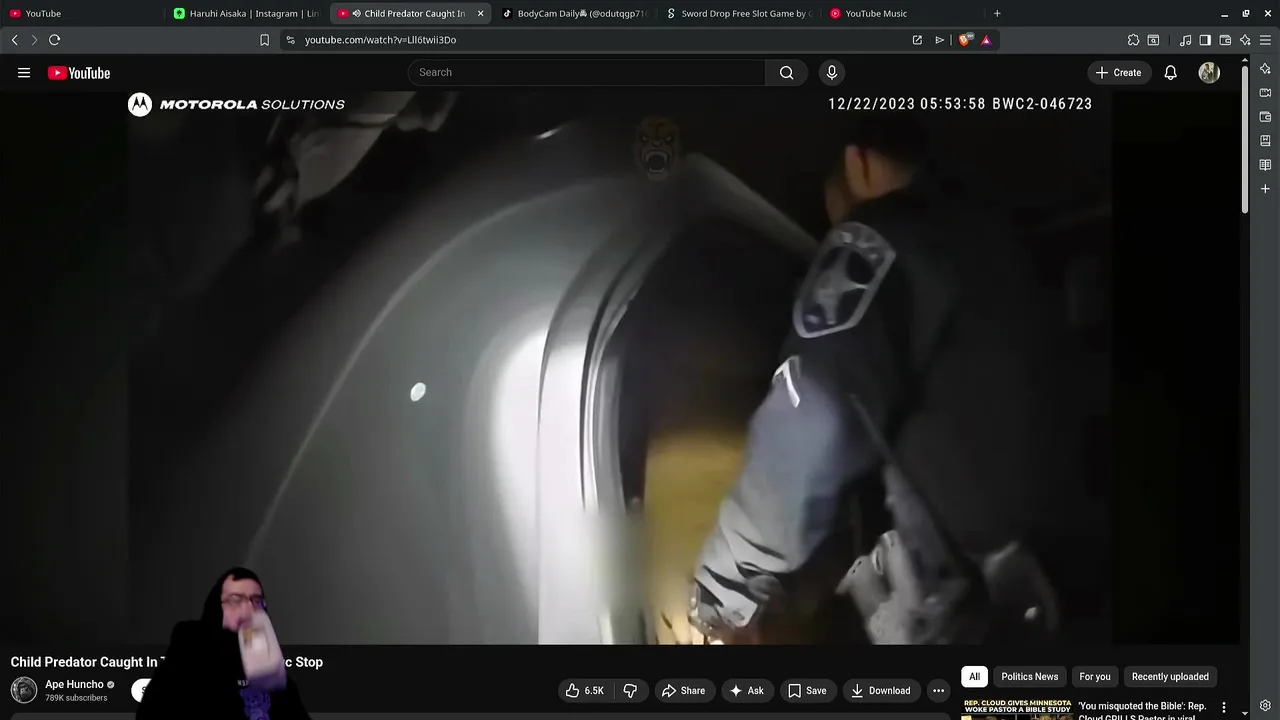Like the video (6.5K)
1280x720 pixels.
[x=584, y=691]
